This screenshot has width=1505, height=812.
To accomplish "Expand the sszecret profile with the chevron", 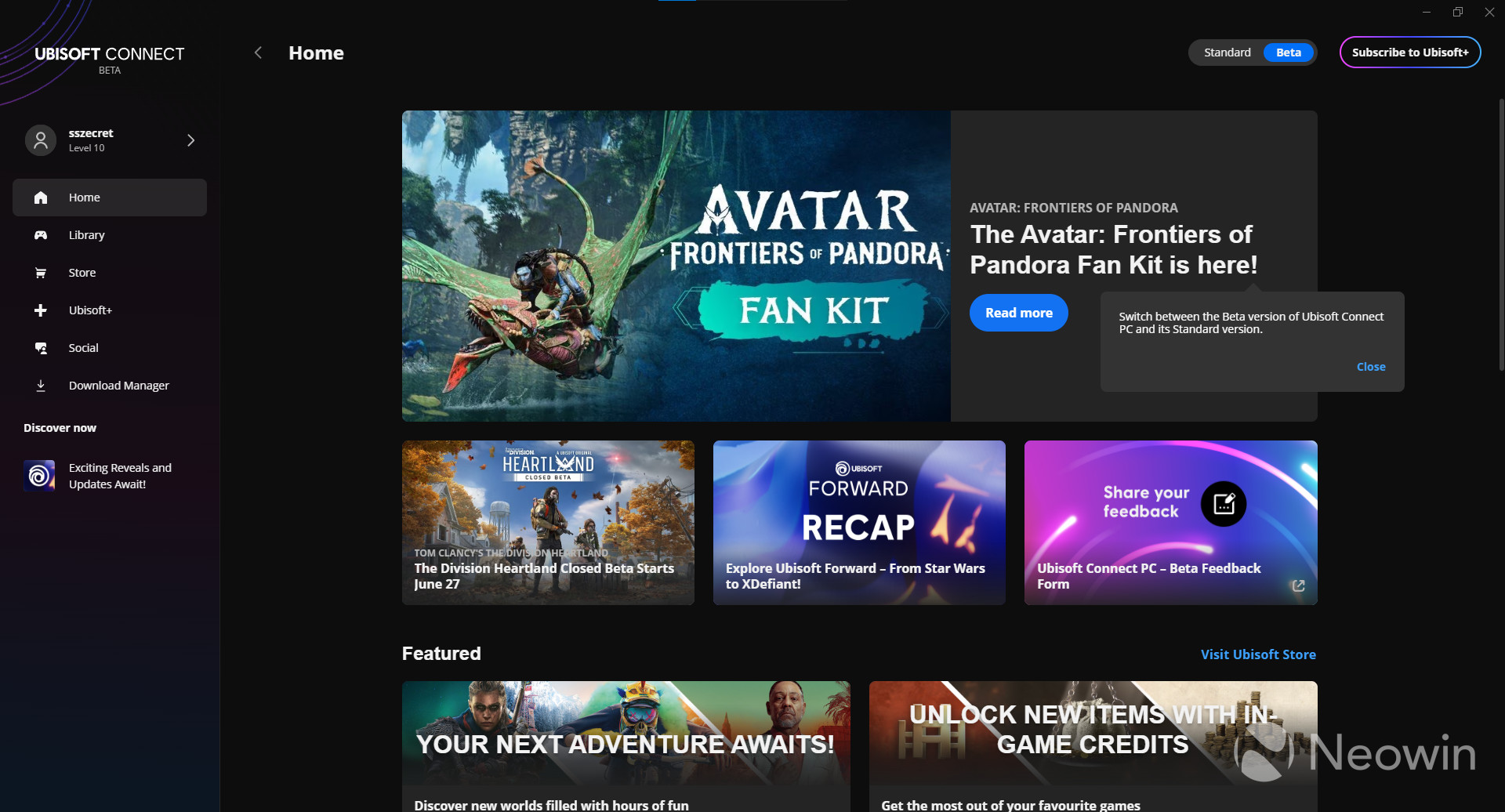I will [x=190, y=140].
